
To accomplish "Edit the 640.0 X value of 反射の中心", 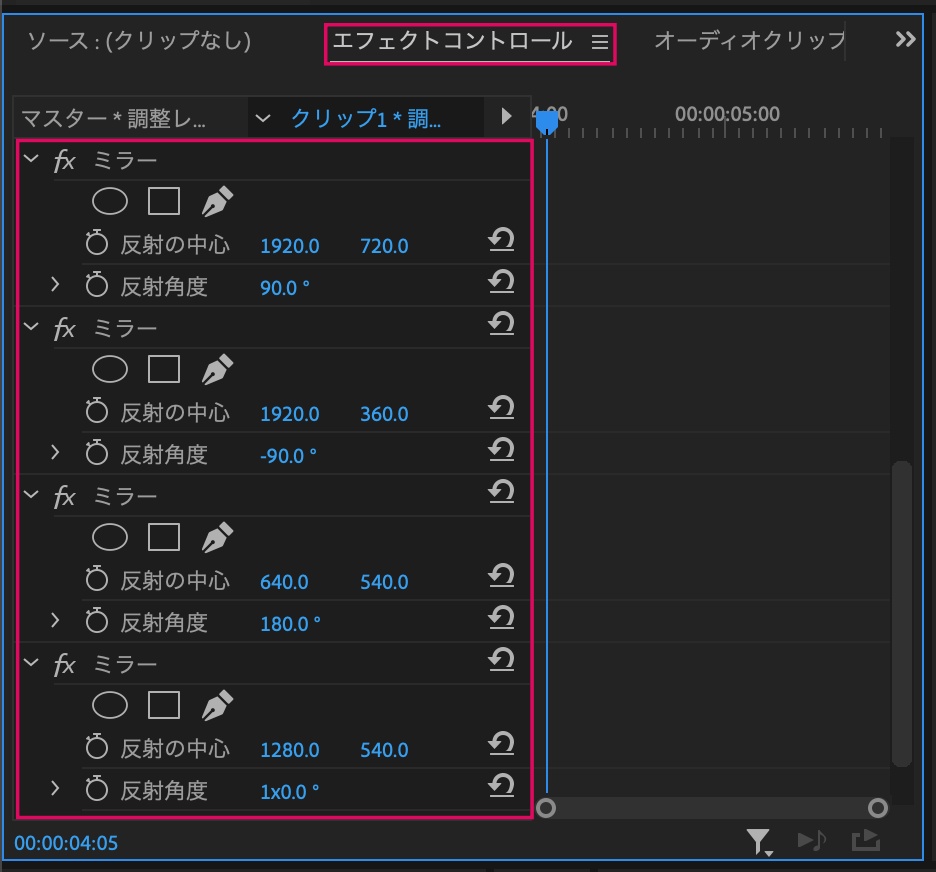I will 284,582.
